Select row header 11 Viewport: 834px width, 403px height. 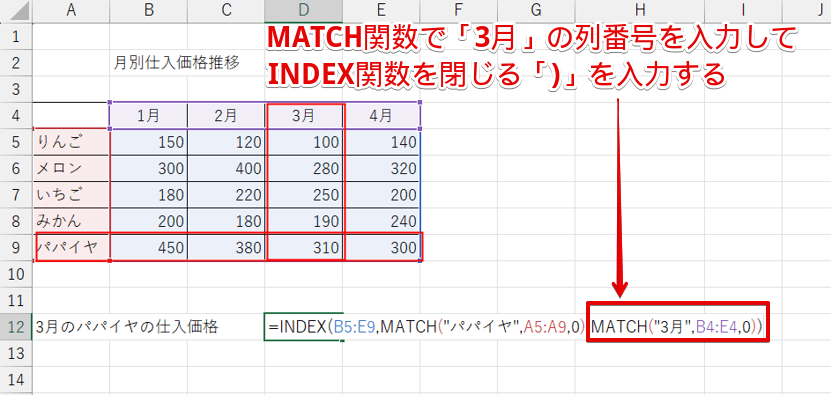16,300
